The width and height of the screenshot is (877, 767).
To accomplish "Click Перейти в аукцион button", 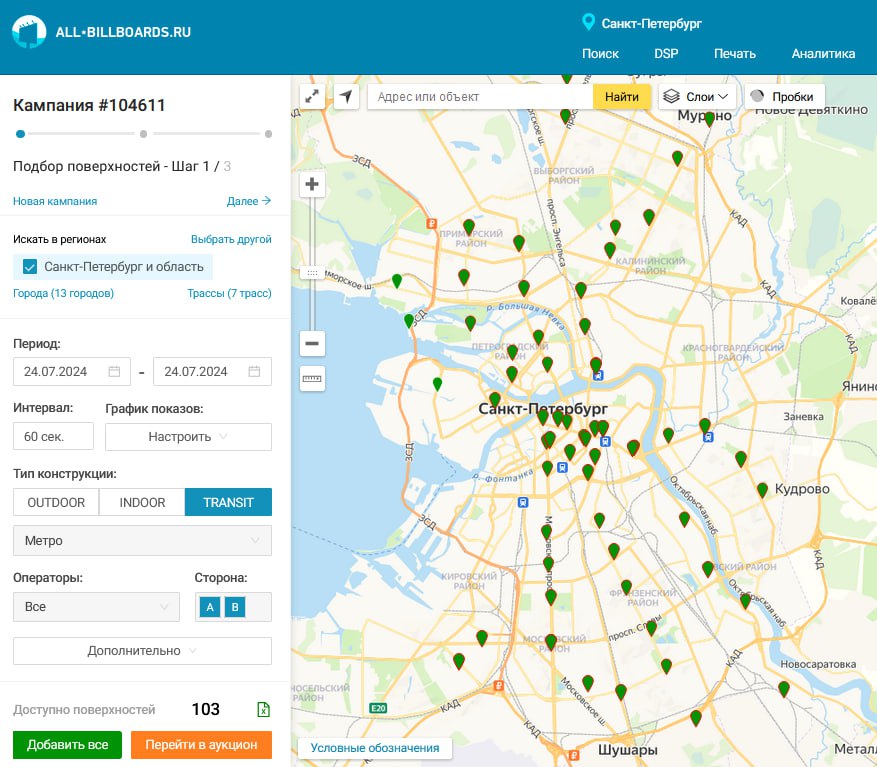I will point(201,745).
